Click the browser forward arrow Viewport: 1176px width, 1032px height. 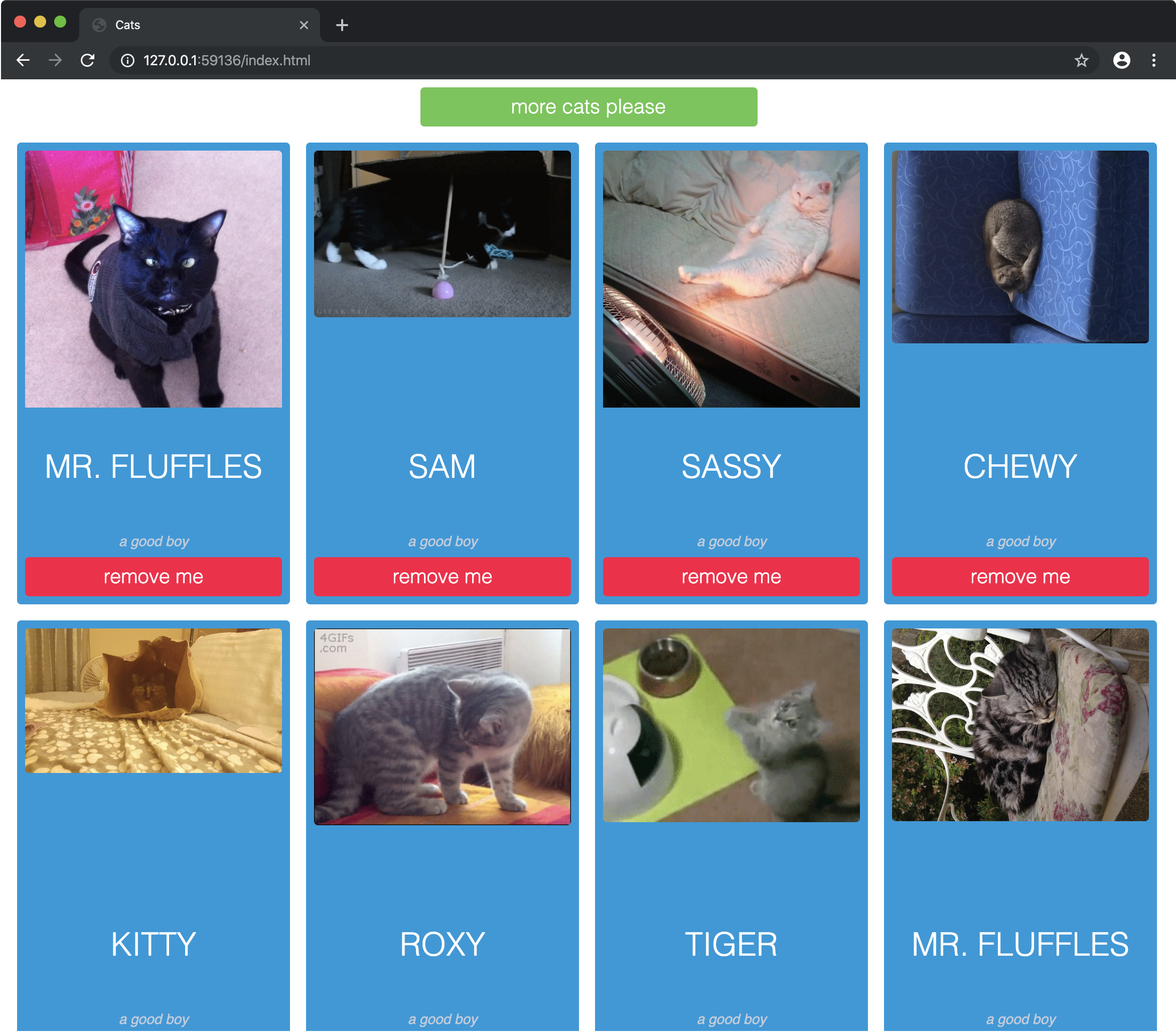55,60
